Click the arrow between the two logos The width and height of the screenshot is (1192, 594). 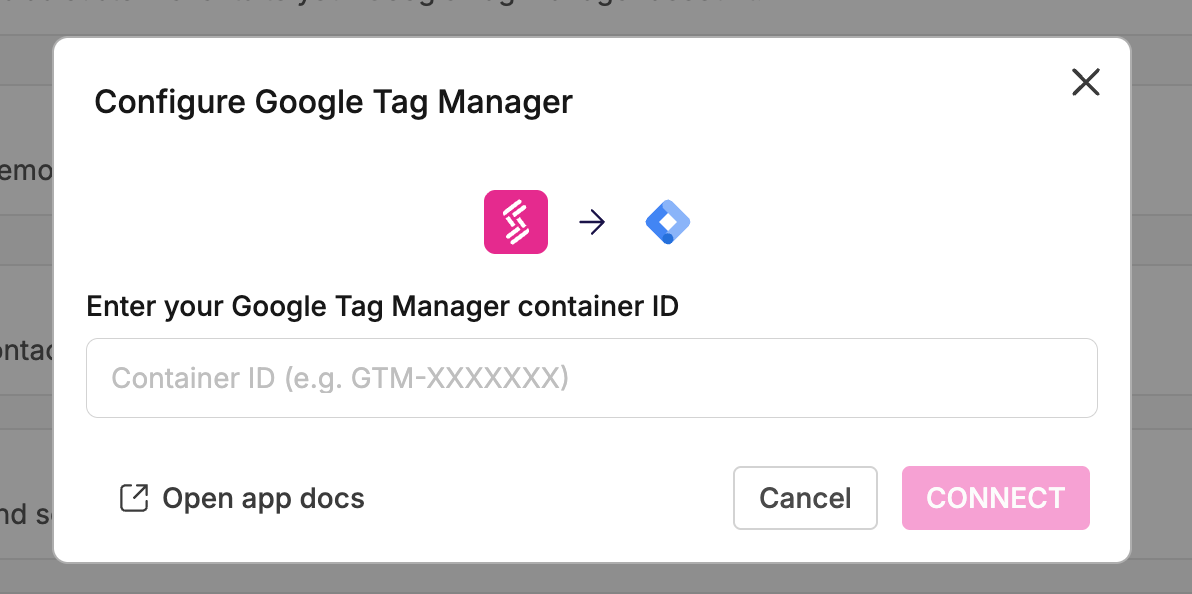(x=592, y=222)
